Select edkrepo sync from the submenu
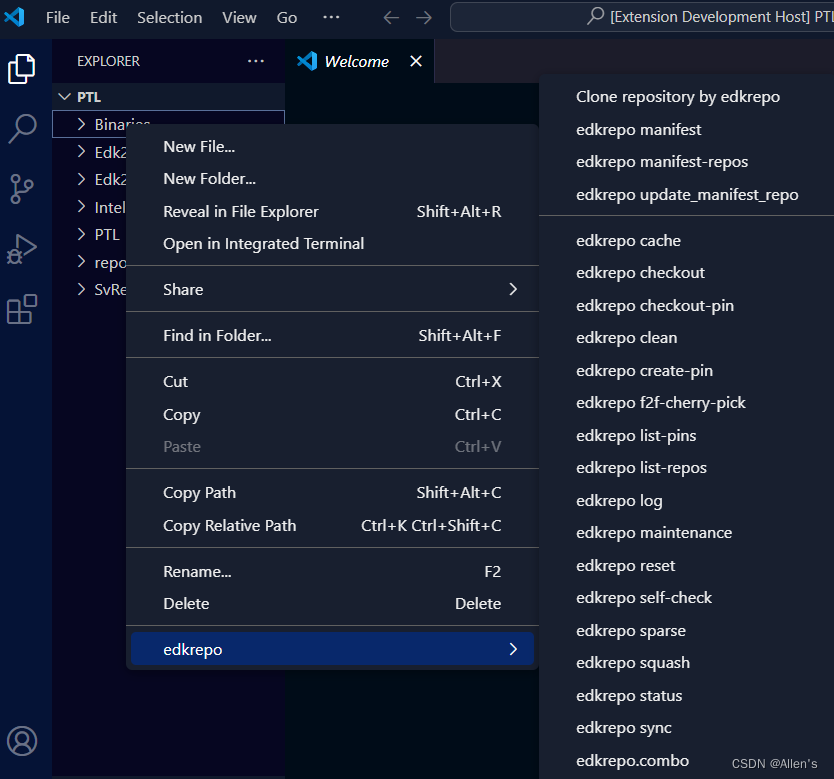This screenshot has width=834, height=779. click(x=623, y=727)
